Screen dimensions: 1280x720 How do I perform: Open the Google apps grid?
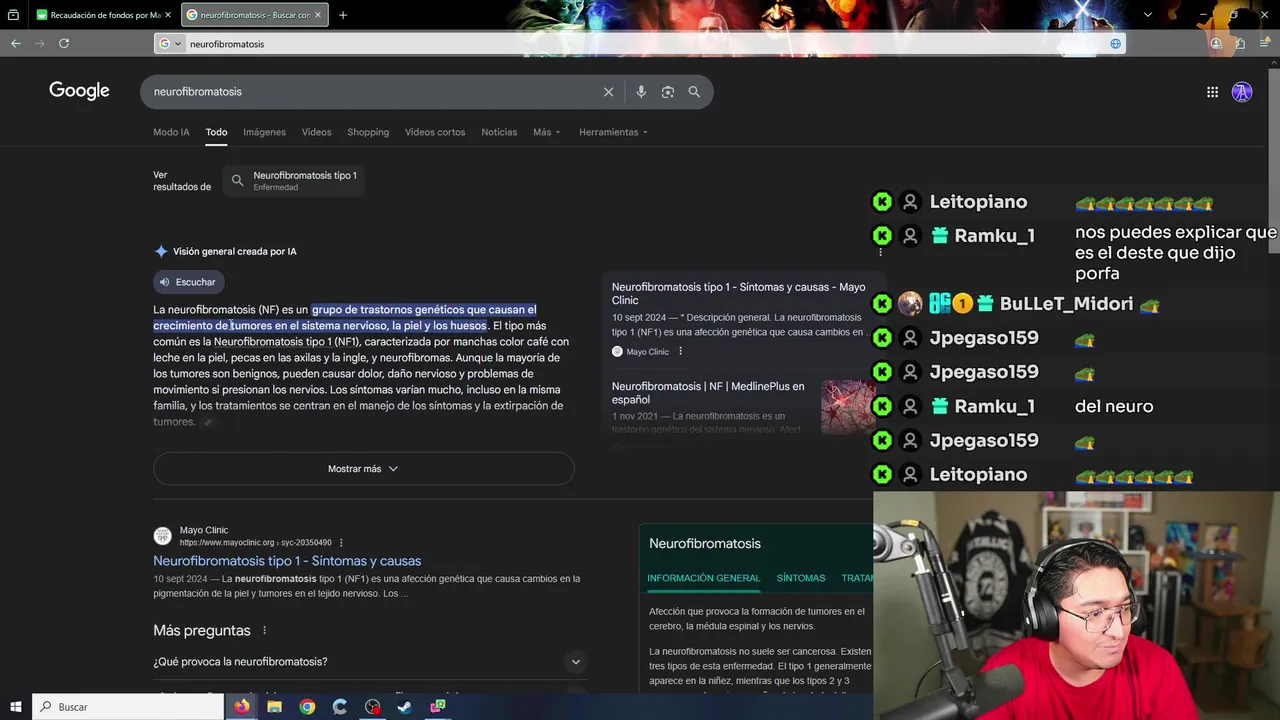point(1212,92)
